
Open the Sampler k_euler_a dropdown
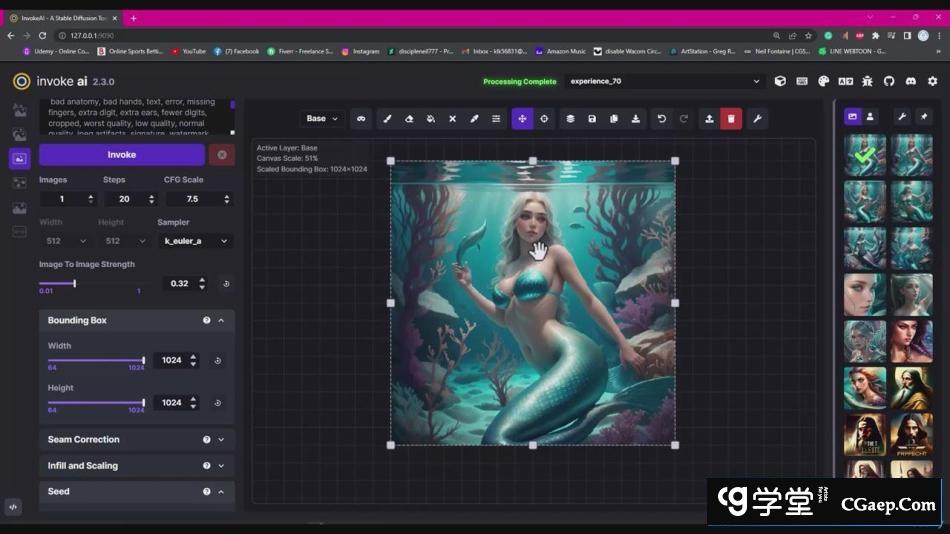click(196, 241)
